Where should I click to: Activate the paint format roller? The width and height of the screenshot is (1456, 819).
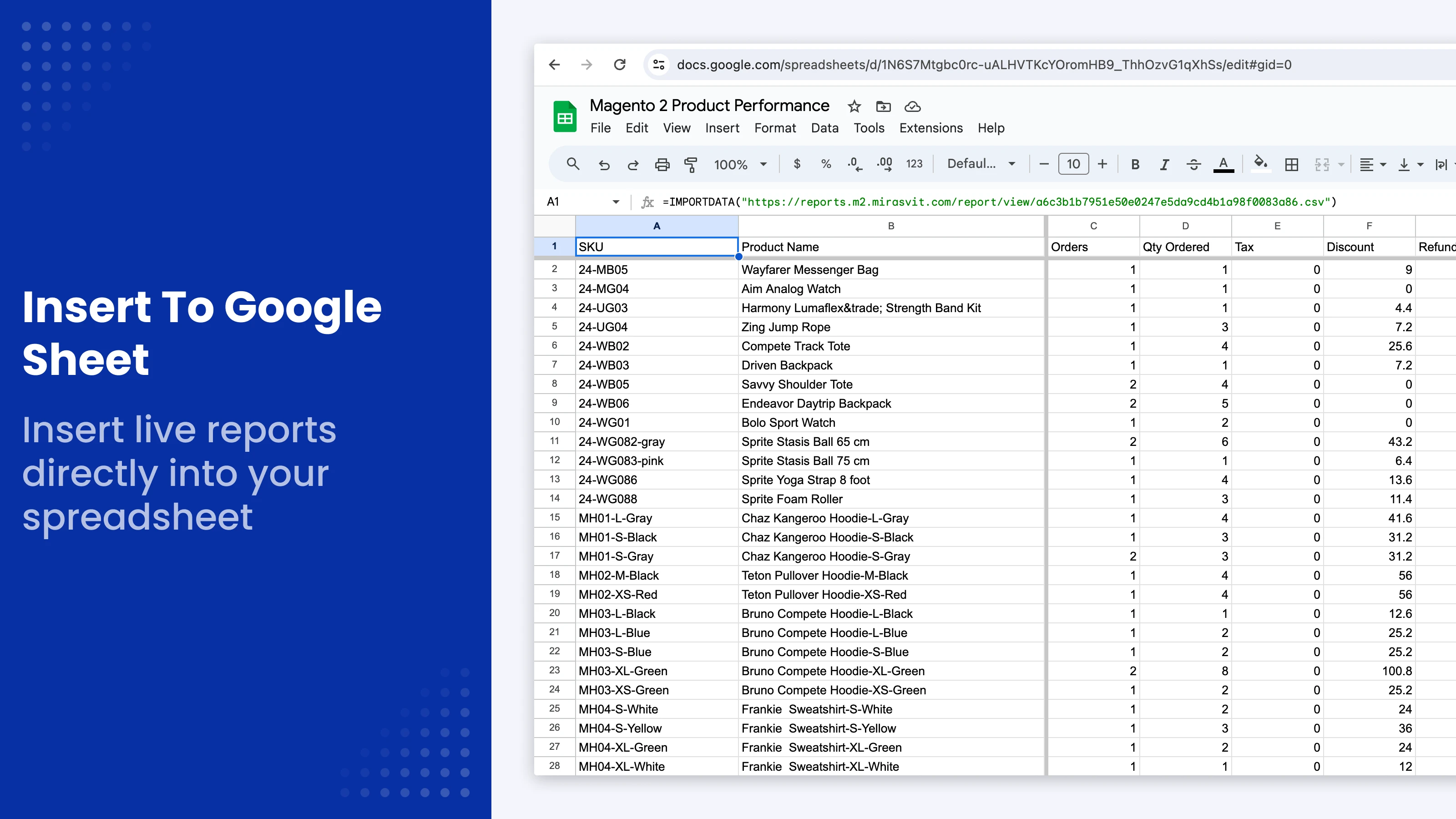pos(691,164)
